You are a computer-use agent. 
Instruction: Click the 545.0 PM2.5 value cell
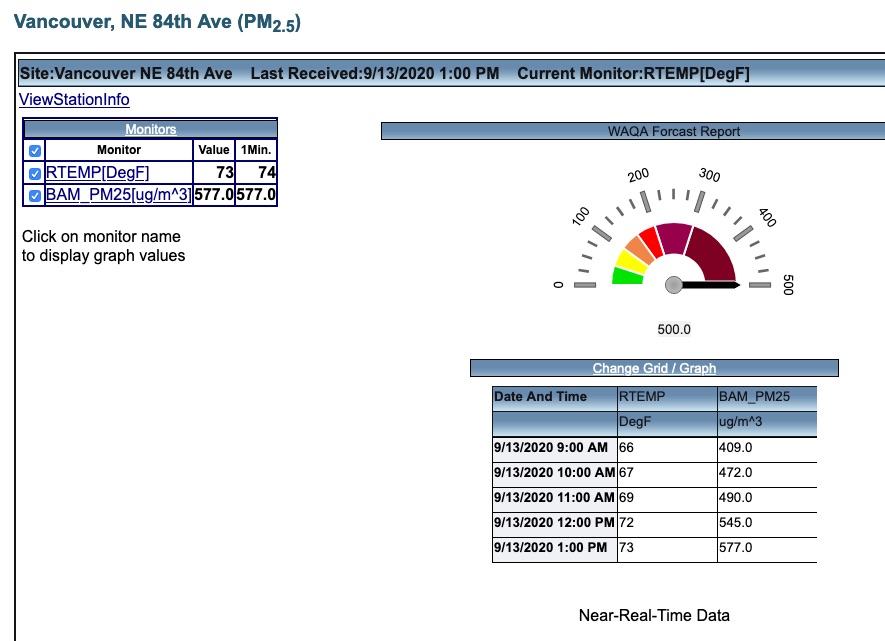coord(767,524)
